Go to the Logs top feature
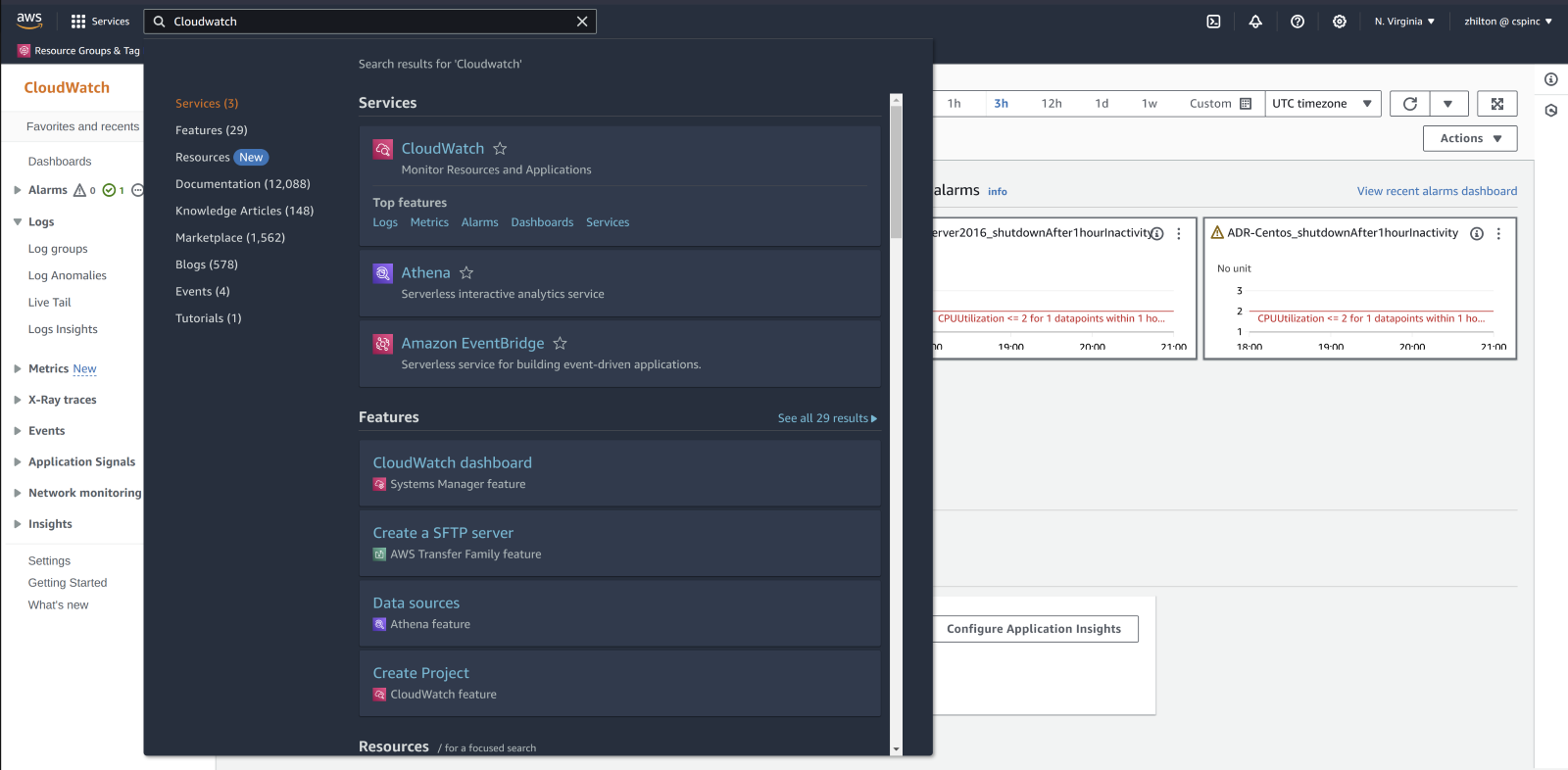This screenshot has width=1568, height=770. (385, 222)
